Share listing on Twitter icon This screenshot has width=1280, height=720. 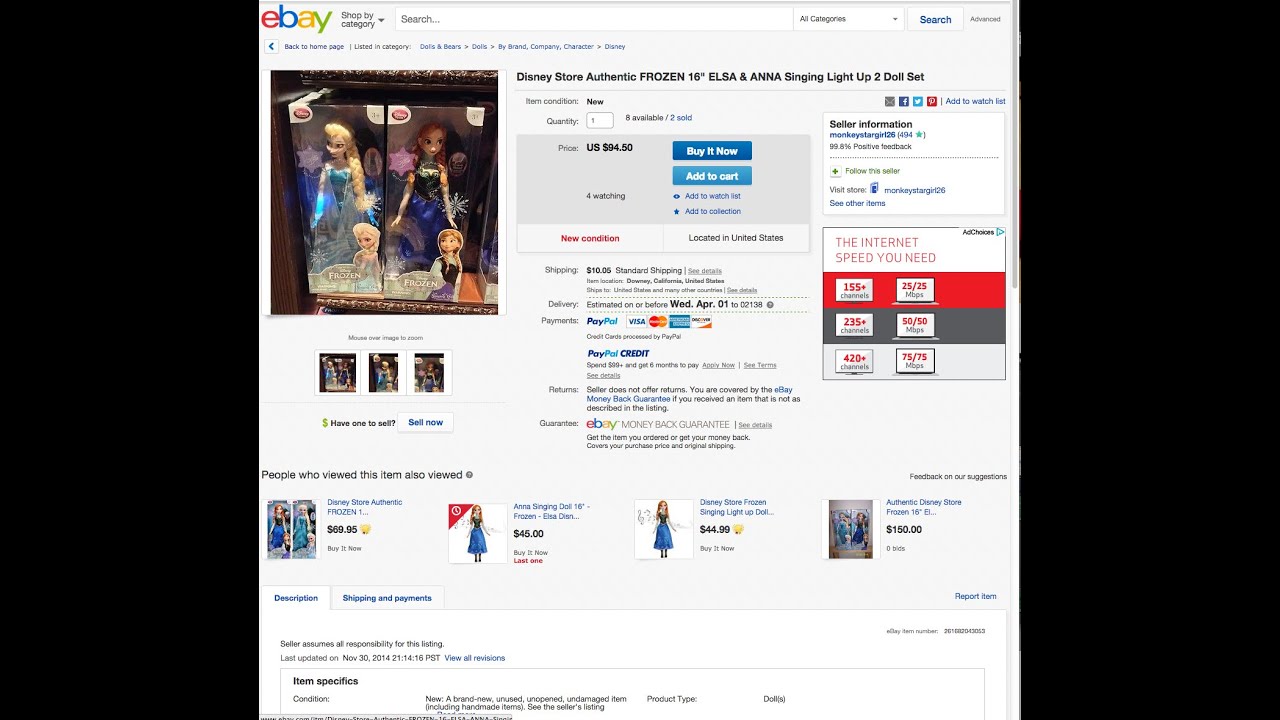click(x=918, y=101)
